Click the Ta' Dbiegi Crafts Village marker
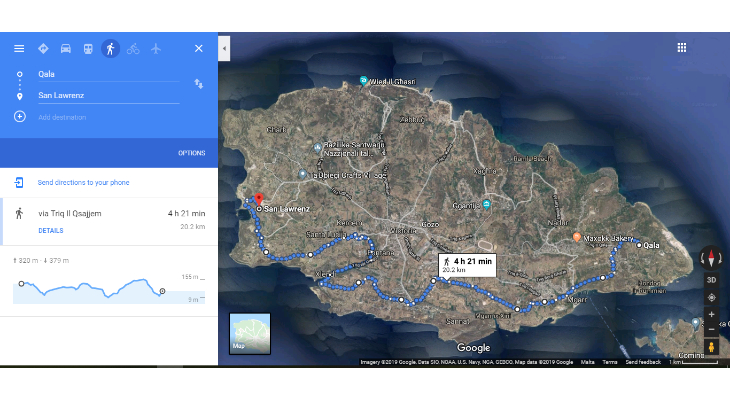 pyautogui.click(x=303, y=174)
